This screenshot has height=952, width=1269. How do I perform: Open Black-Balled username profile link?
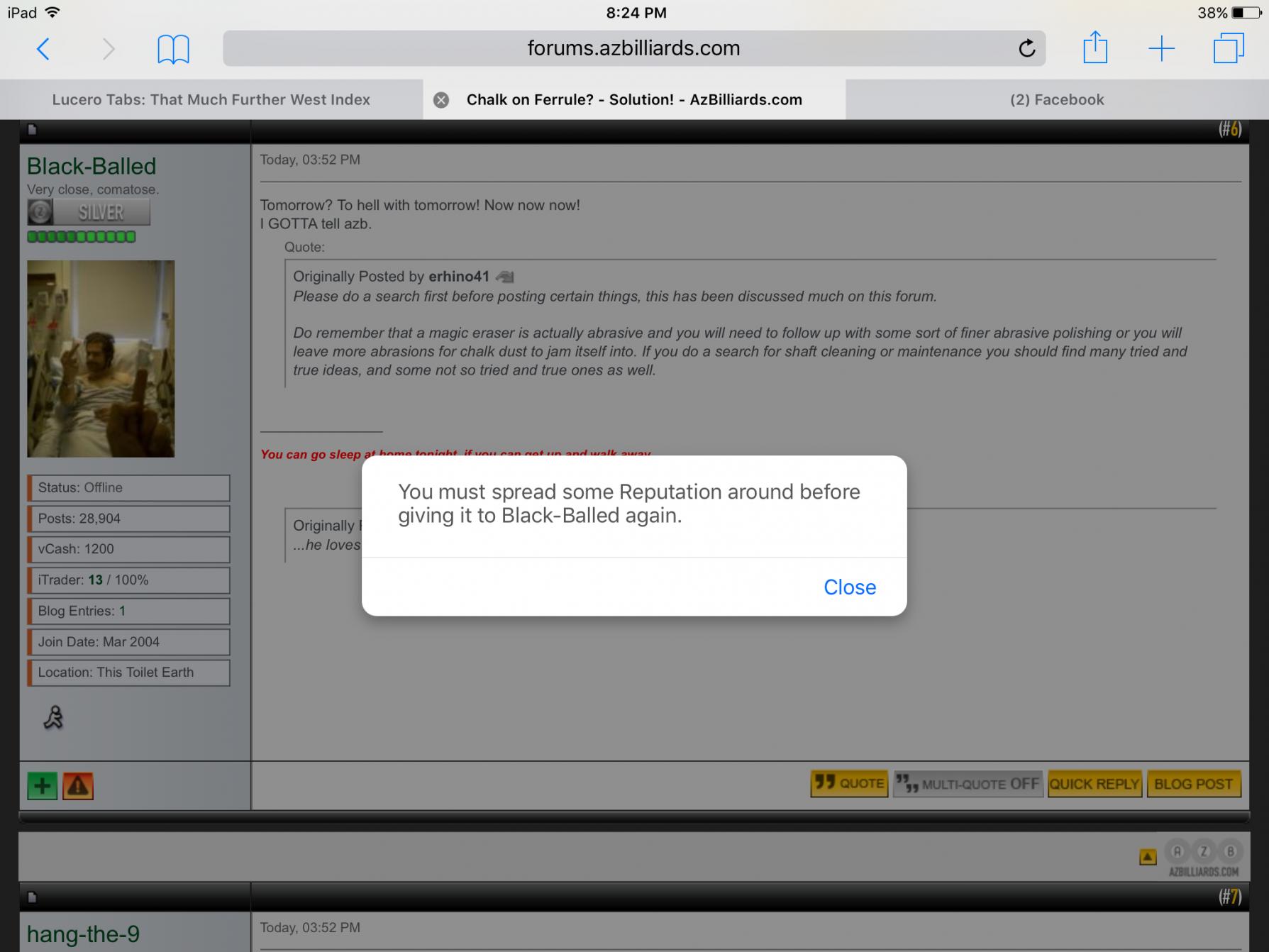(92, 166)
